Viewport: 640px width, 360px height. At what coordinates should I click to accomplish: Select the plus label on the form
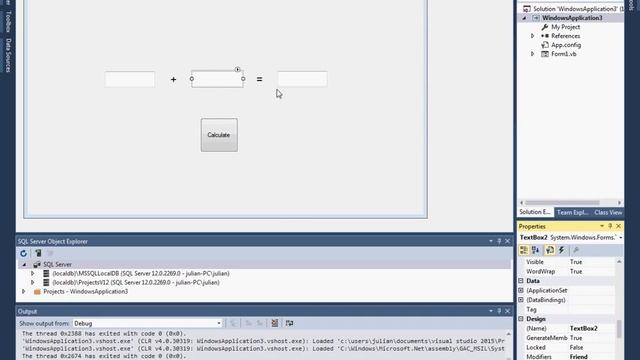(x=173, y=80)
